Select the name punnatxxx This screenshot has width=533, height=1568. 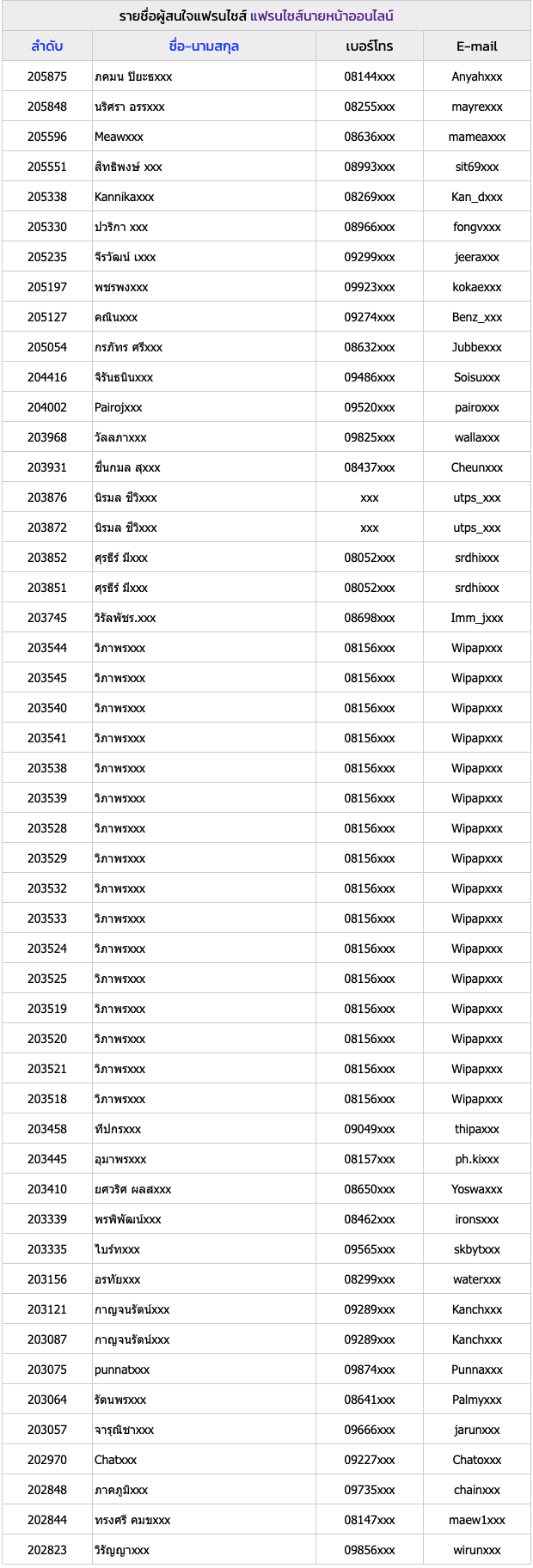(122, 1370)
